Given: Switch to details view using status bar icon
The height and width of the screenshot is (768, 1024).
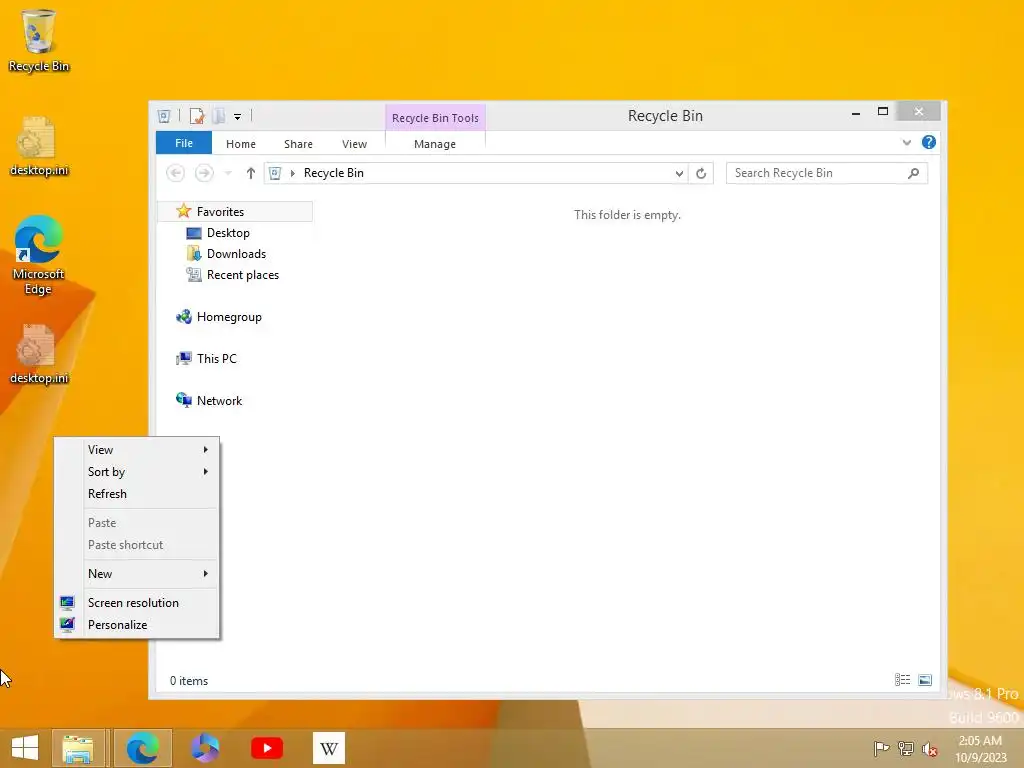Looking at the screenshot, I should [x=903, y=680].
